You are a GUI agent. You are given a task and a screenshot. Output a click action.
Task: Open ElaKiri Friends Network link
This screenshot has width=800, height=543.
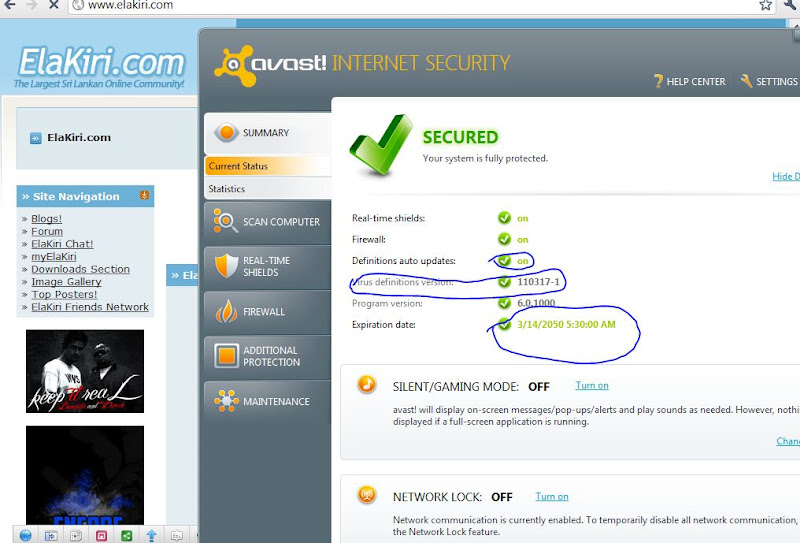pos(90,307)
